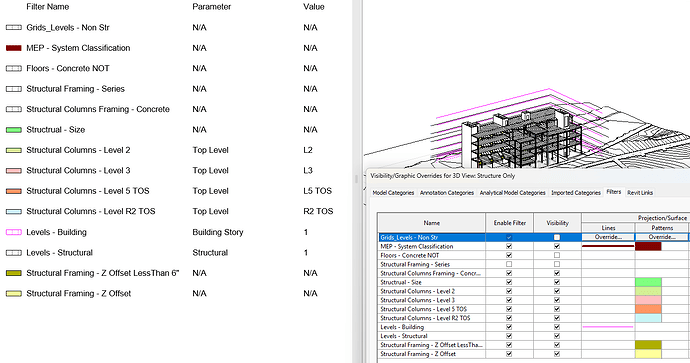Click the Patterns column header

662,228
